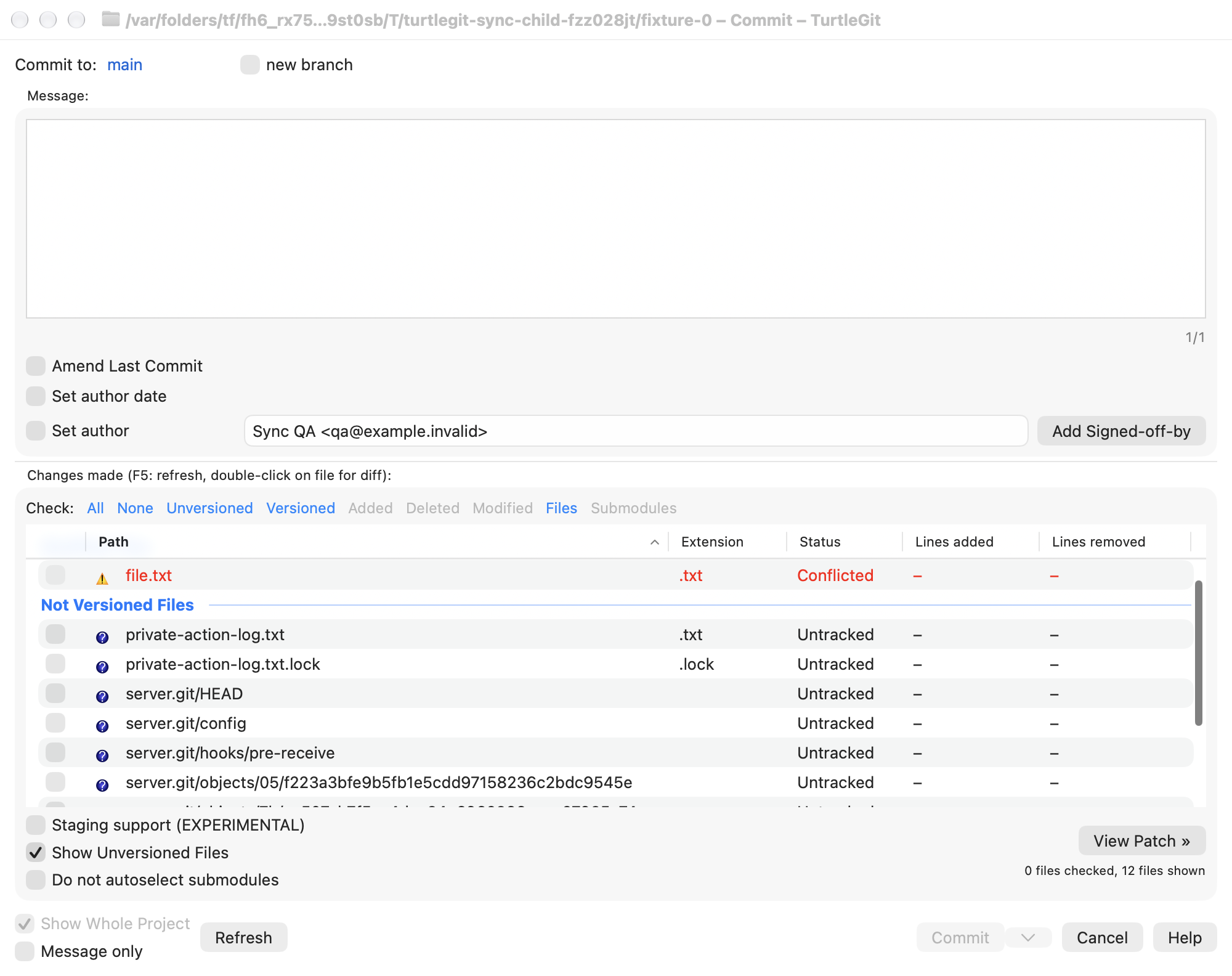The height and width of the screenshot is (976, 1232).
Task: Click the author field showing Sync QA
Action: [x=636, y=431]
